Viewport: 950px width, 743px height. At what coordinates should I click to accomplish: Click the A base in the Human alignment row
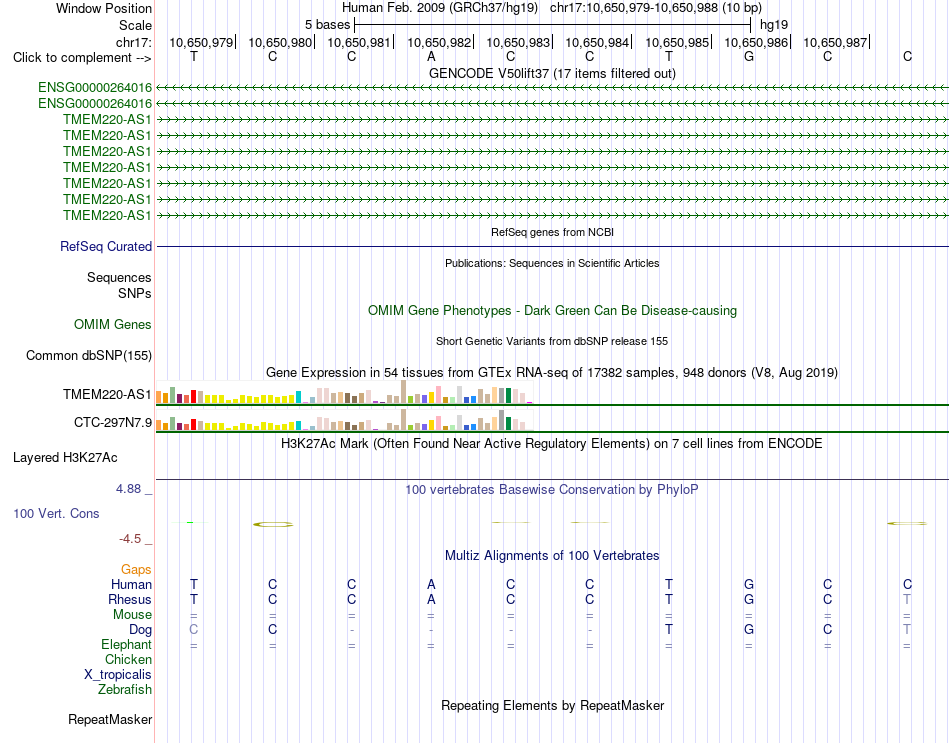coord(431,584)
